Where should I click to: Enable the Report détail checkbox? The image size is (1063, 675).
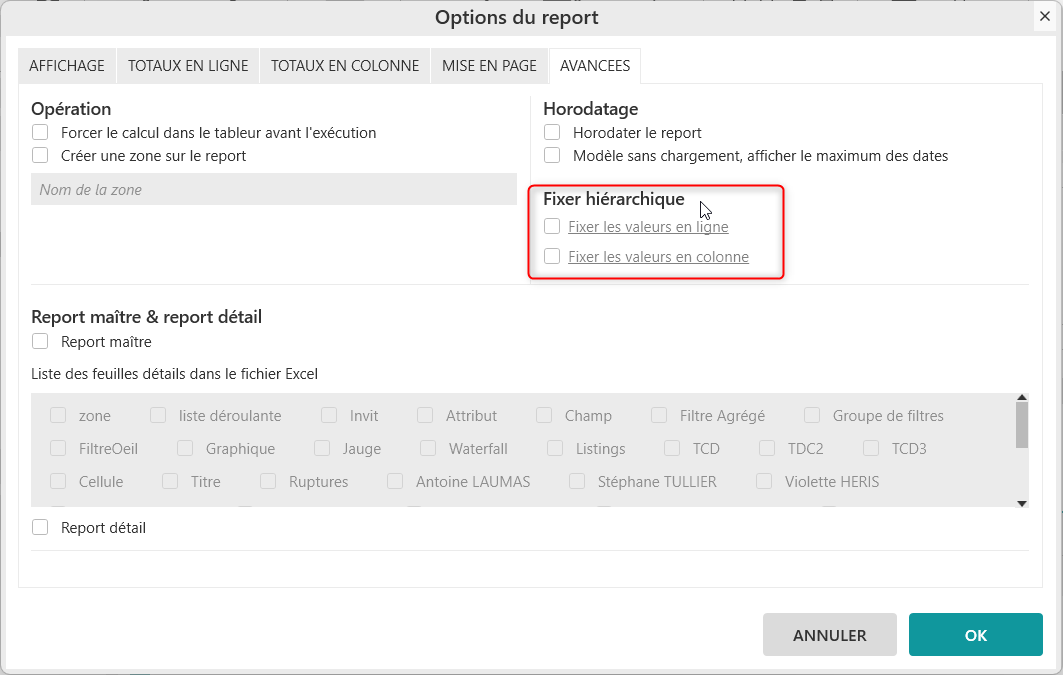[40, 527]
